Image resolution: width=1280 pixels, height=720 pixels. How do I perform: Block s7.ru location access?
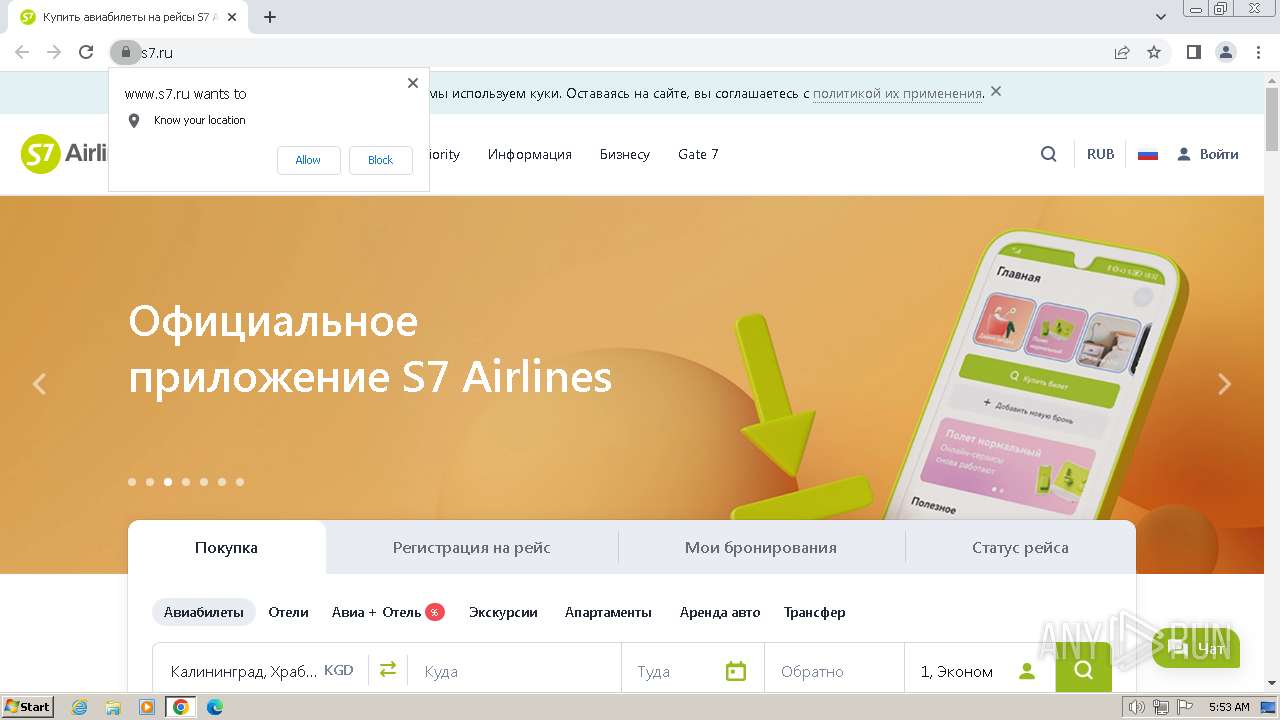tap(380, 160)
